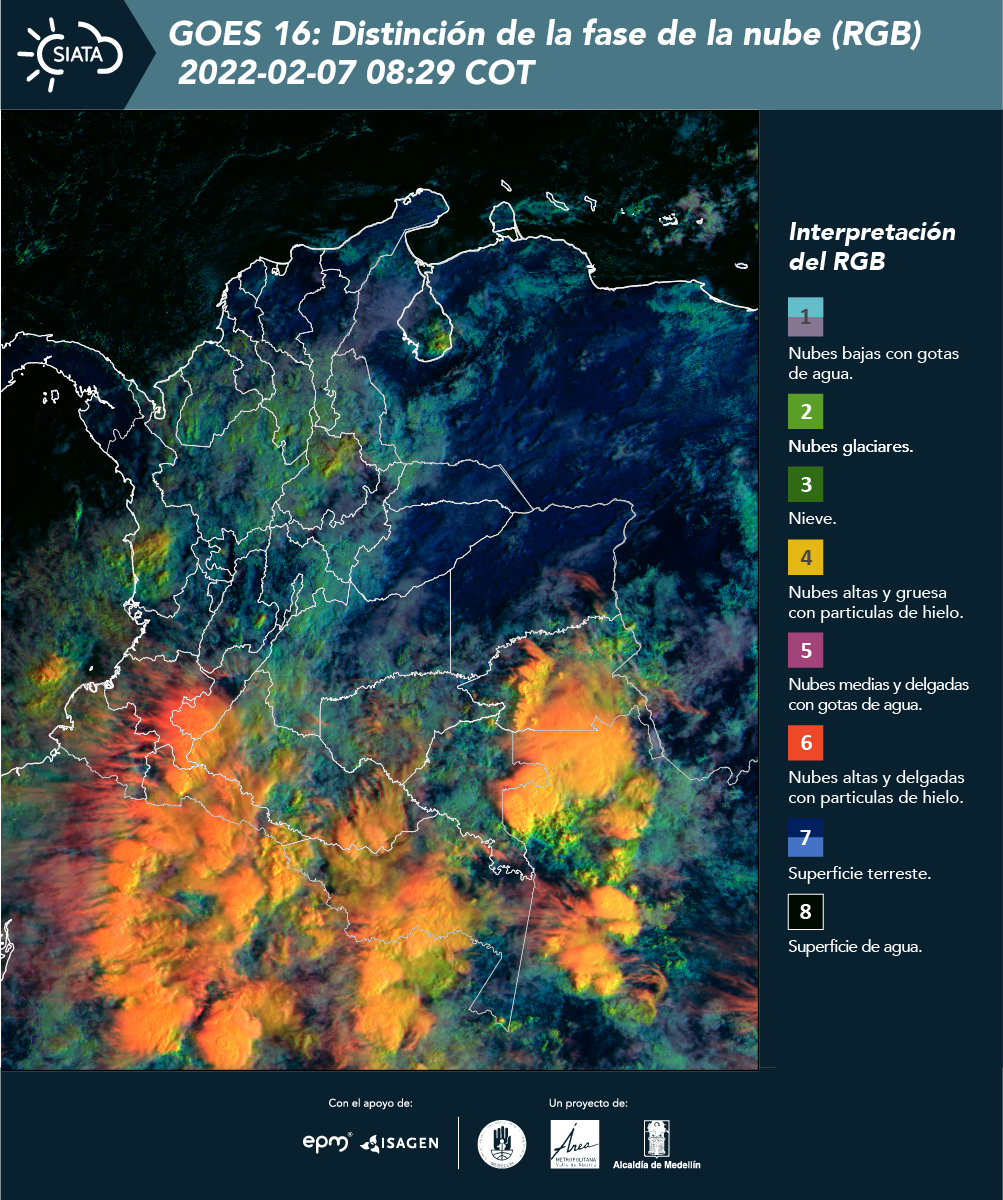Click the SIATA logo in the header
This screenshot has height=1200, width=1003.
[x=70, y=53]
